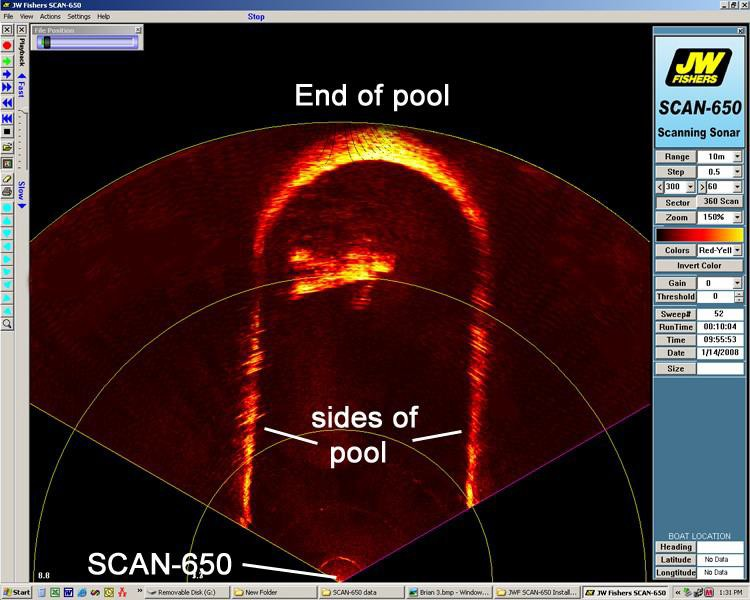Click the black square stop icon

pyautogui.click(x=7, y=132)
